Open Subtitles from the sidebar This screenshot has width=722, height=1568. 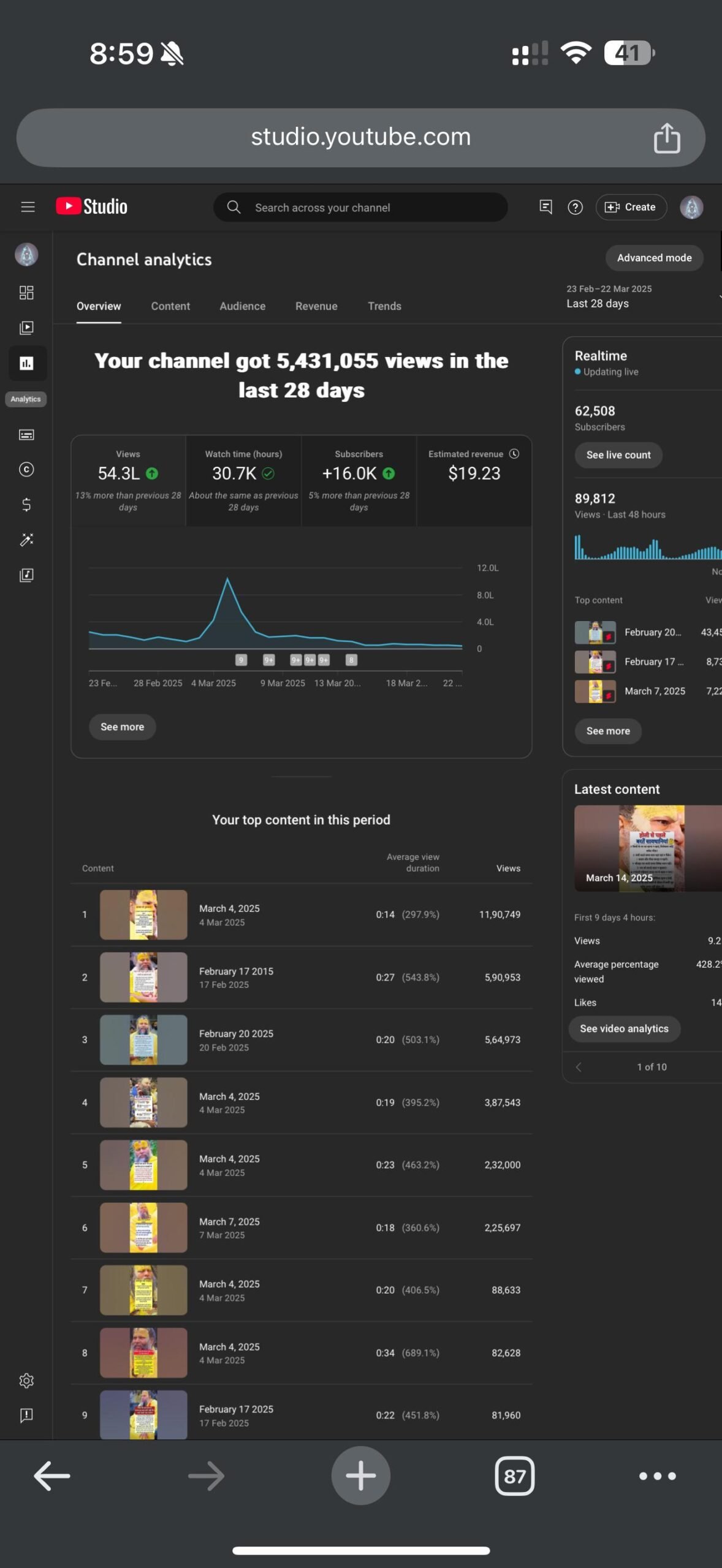point(26,435)
